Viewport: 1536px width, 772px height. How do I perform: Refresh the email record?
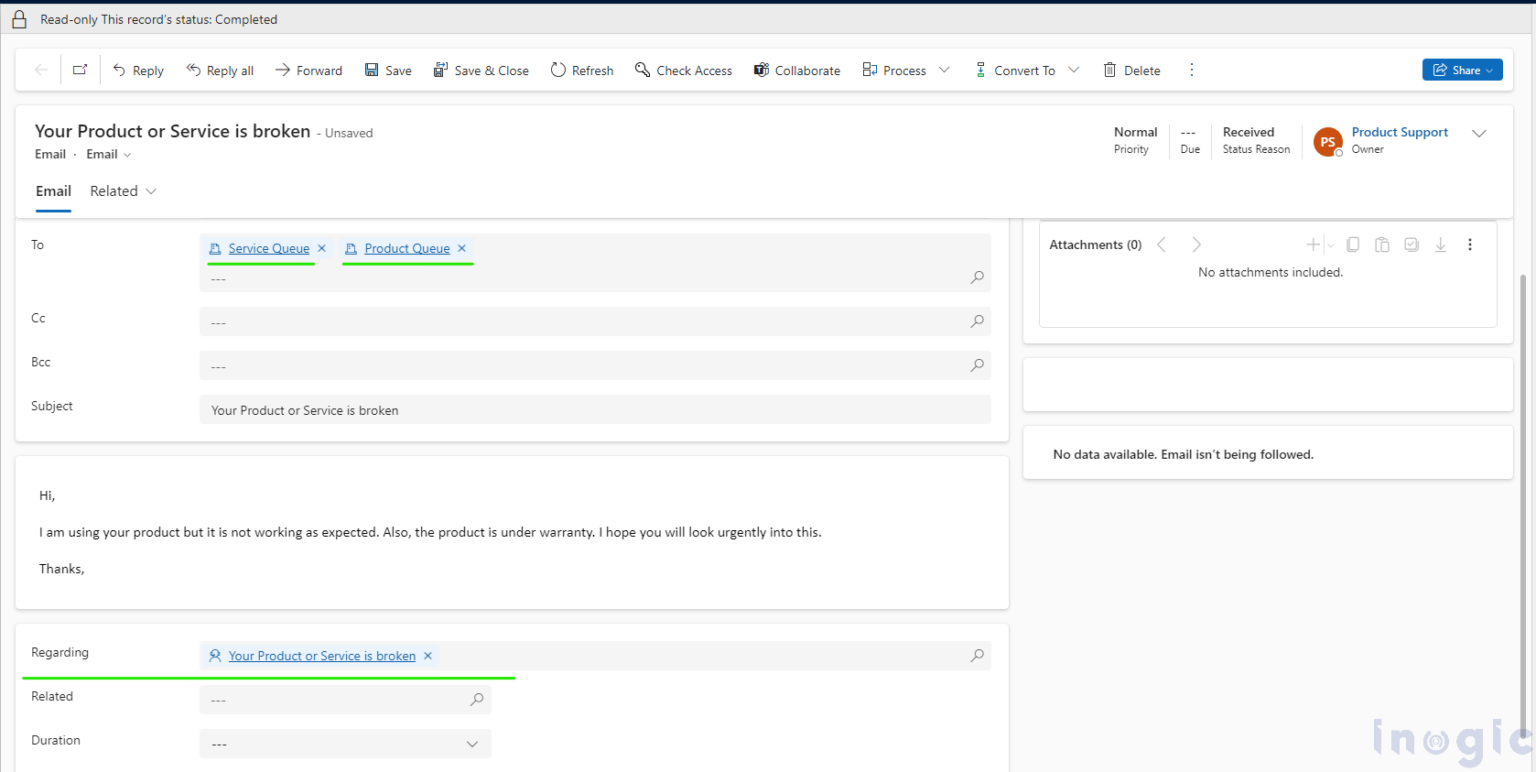[559, 70]
